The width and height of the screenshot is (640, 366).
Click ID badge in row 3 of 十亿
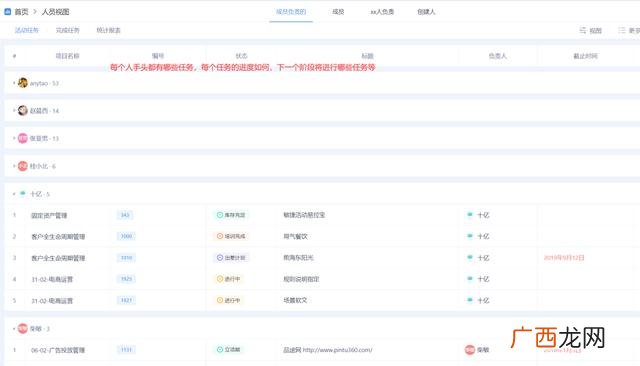point(126,258)
